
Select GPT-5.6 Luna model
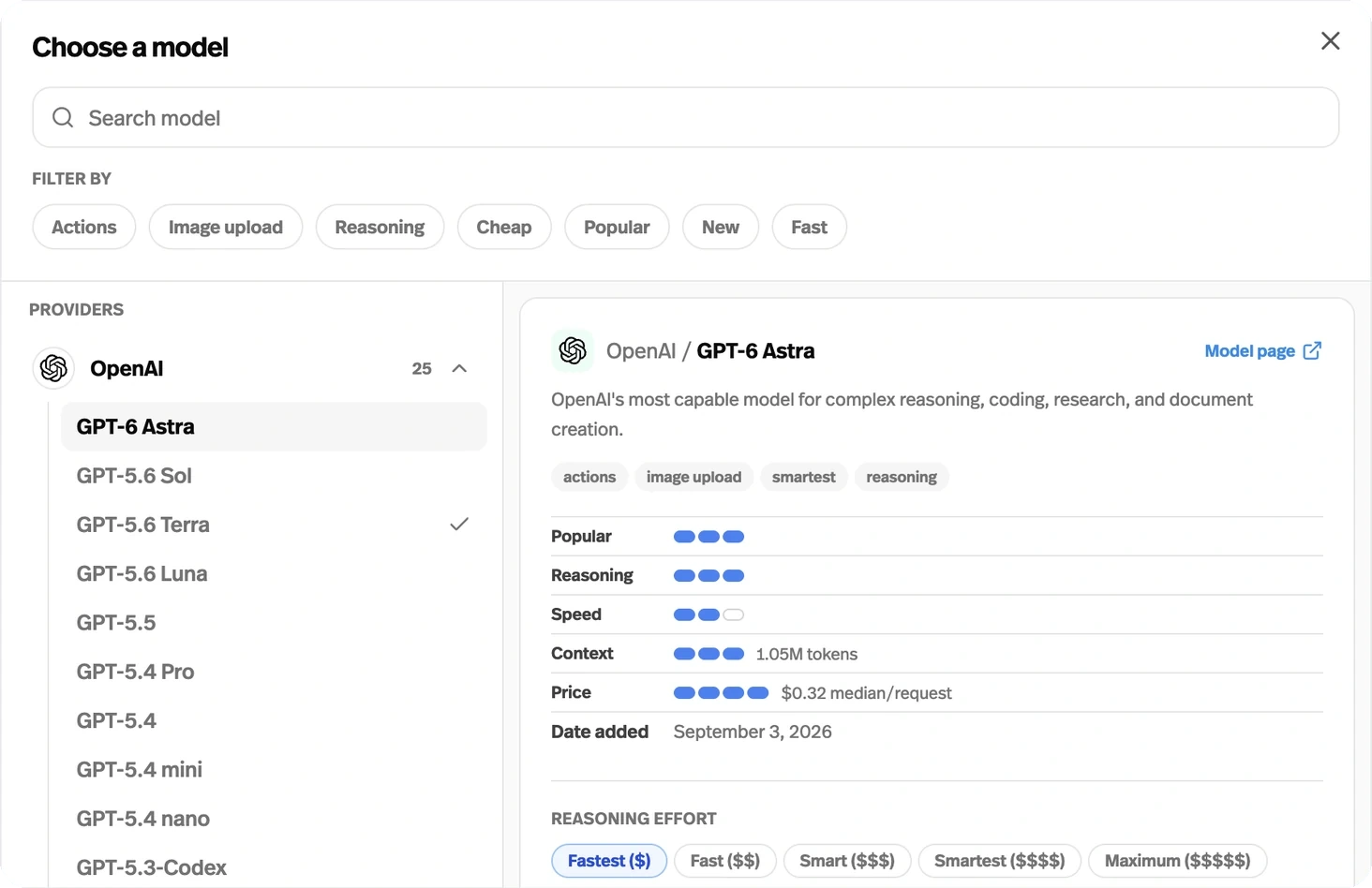(x=274, y=573)
